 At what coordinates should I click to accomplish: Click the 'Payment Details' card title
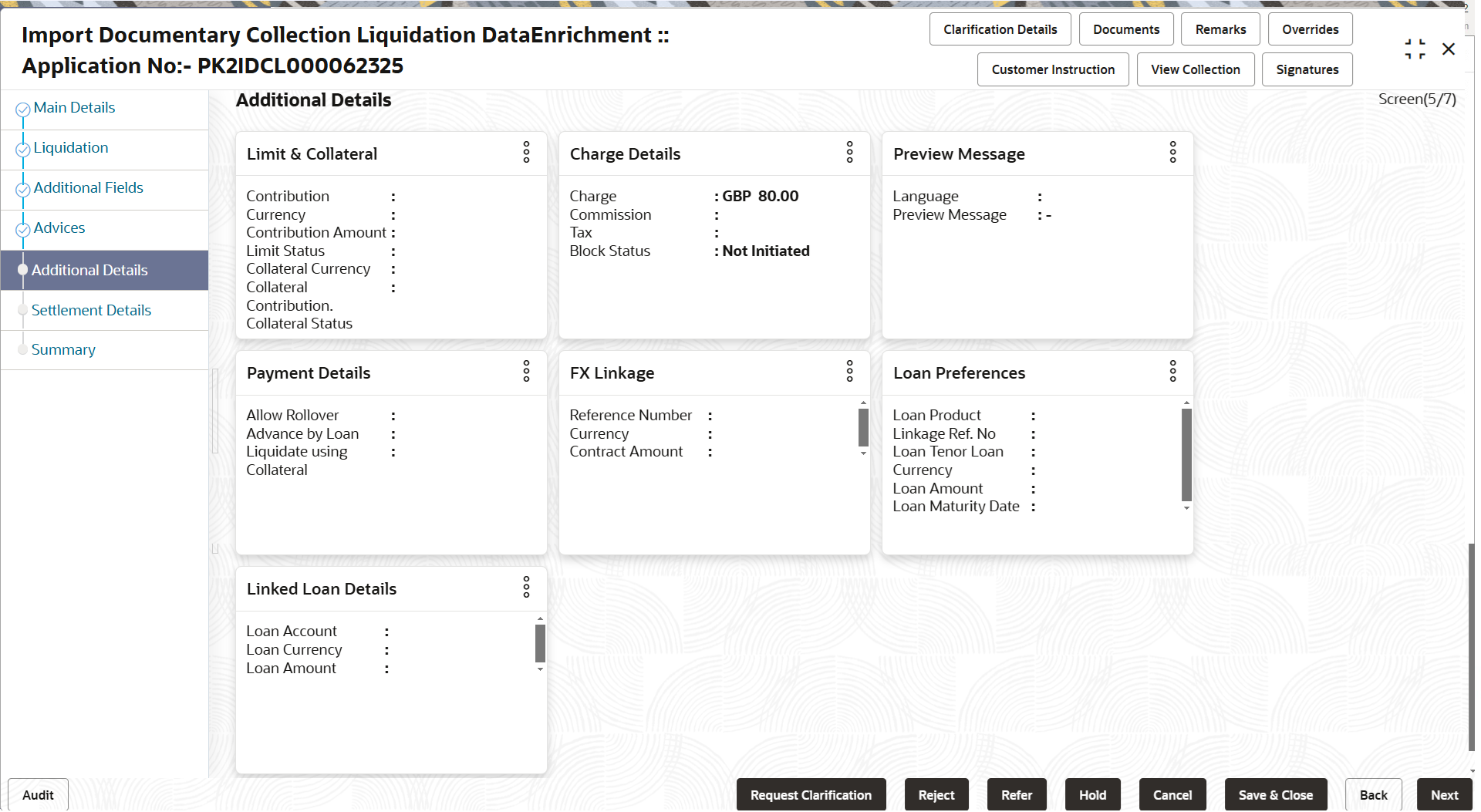coord(309,373)
